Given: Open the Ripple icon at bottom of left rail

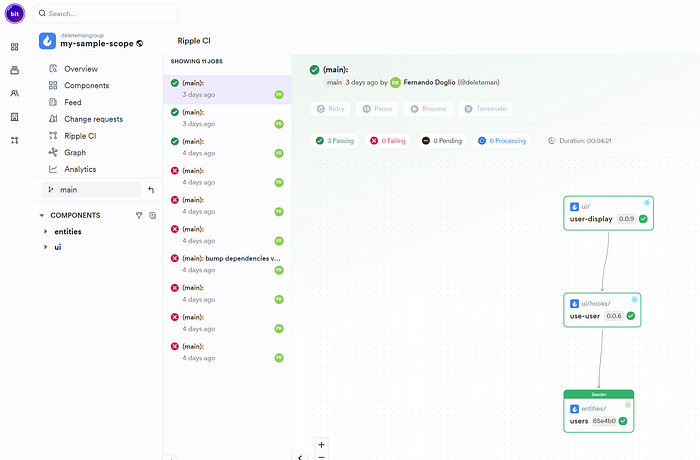Looking at the screenshot, I should (15, 140).
